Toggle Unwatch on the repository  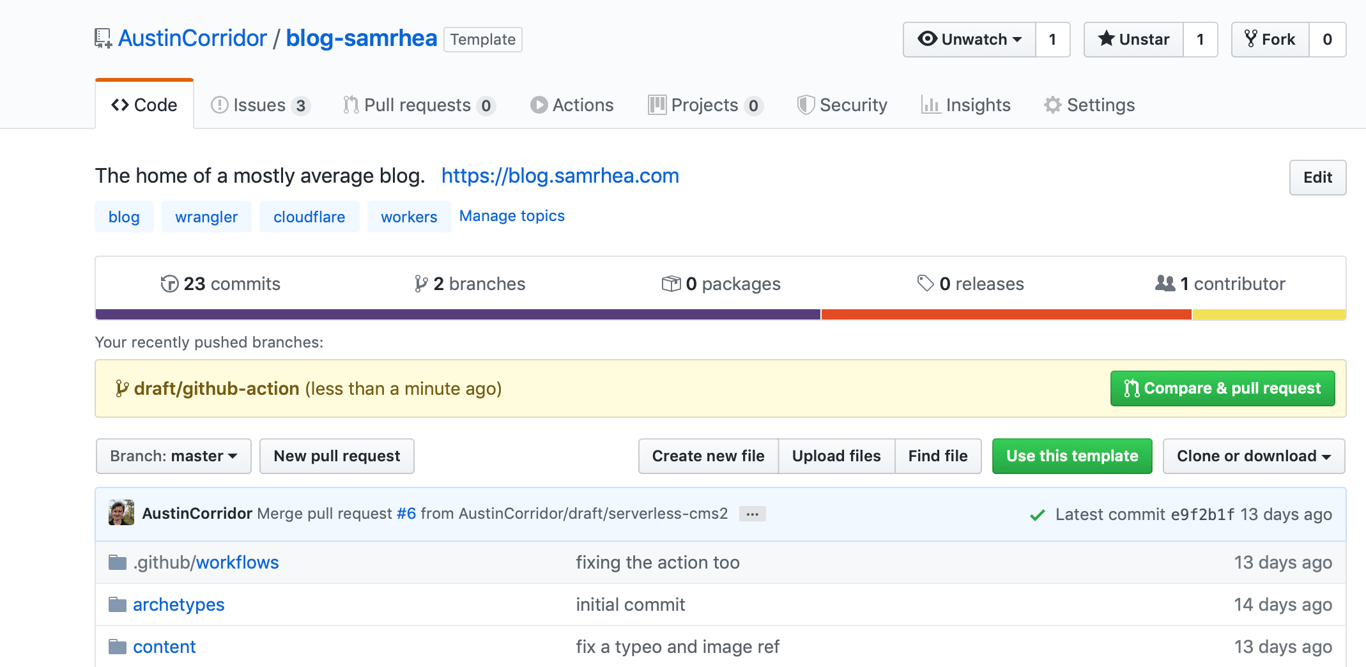click(969, 39)
